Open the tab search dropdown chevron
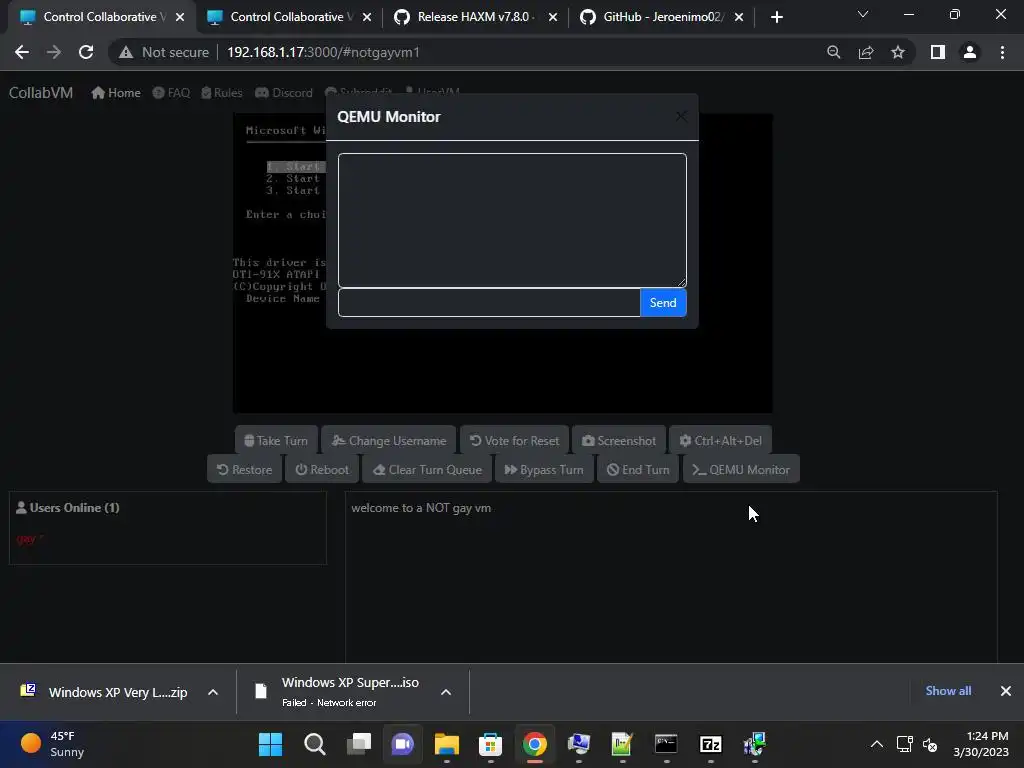The width and height of the screenshot is (1024, 768). [x=863, y=14]
